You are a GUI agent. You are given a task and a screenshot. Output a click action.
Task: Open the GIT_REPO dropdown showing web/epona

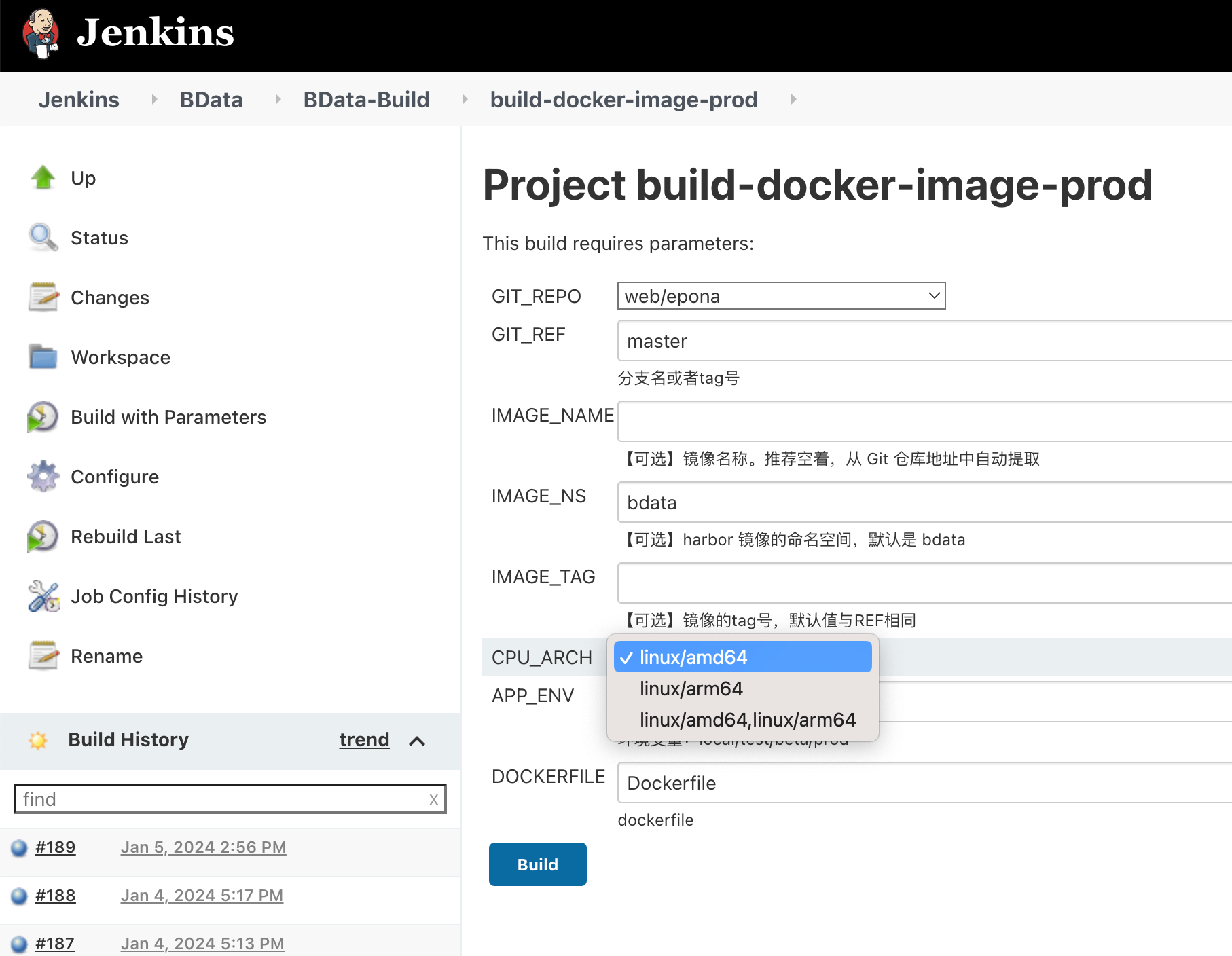pos(781,296)
